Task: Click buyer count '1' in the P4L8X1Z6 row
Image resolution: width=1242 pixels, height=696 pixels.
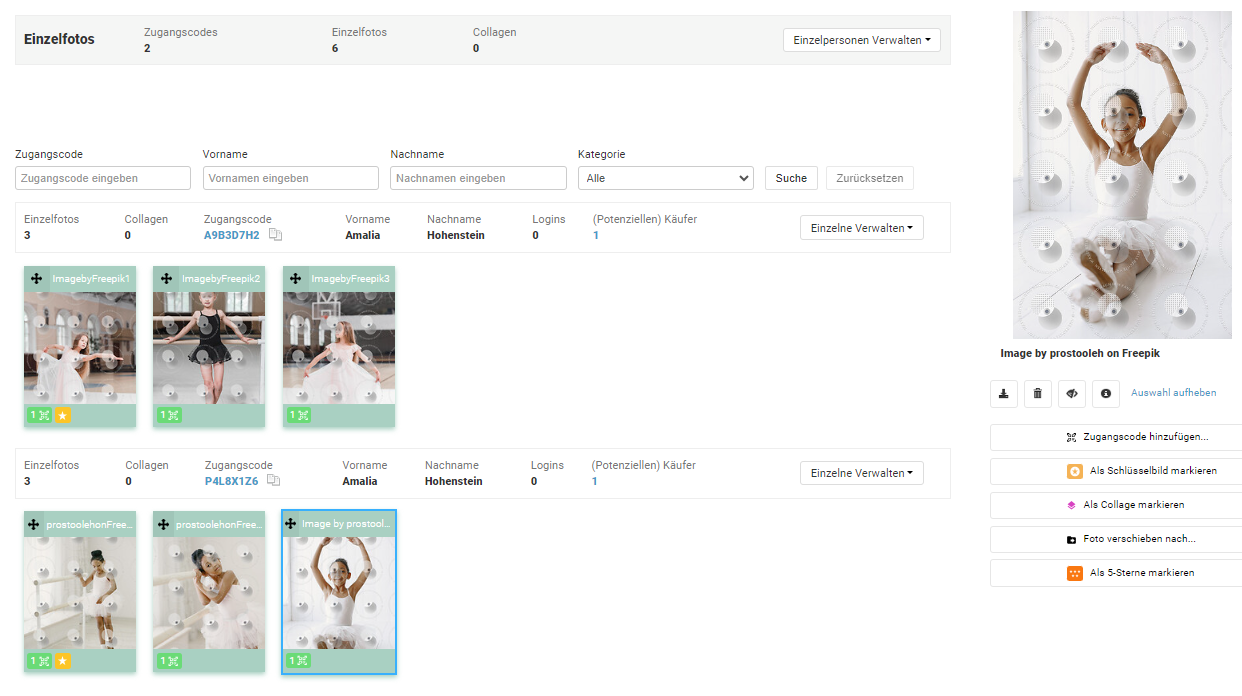Action: 595,481
